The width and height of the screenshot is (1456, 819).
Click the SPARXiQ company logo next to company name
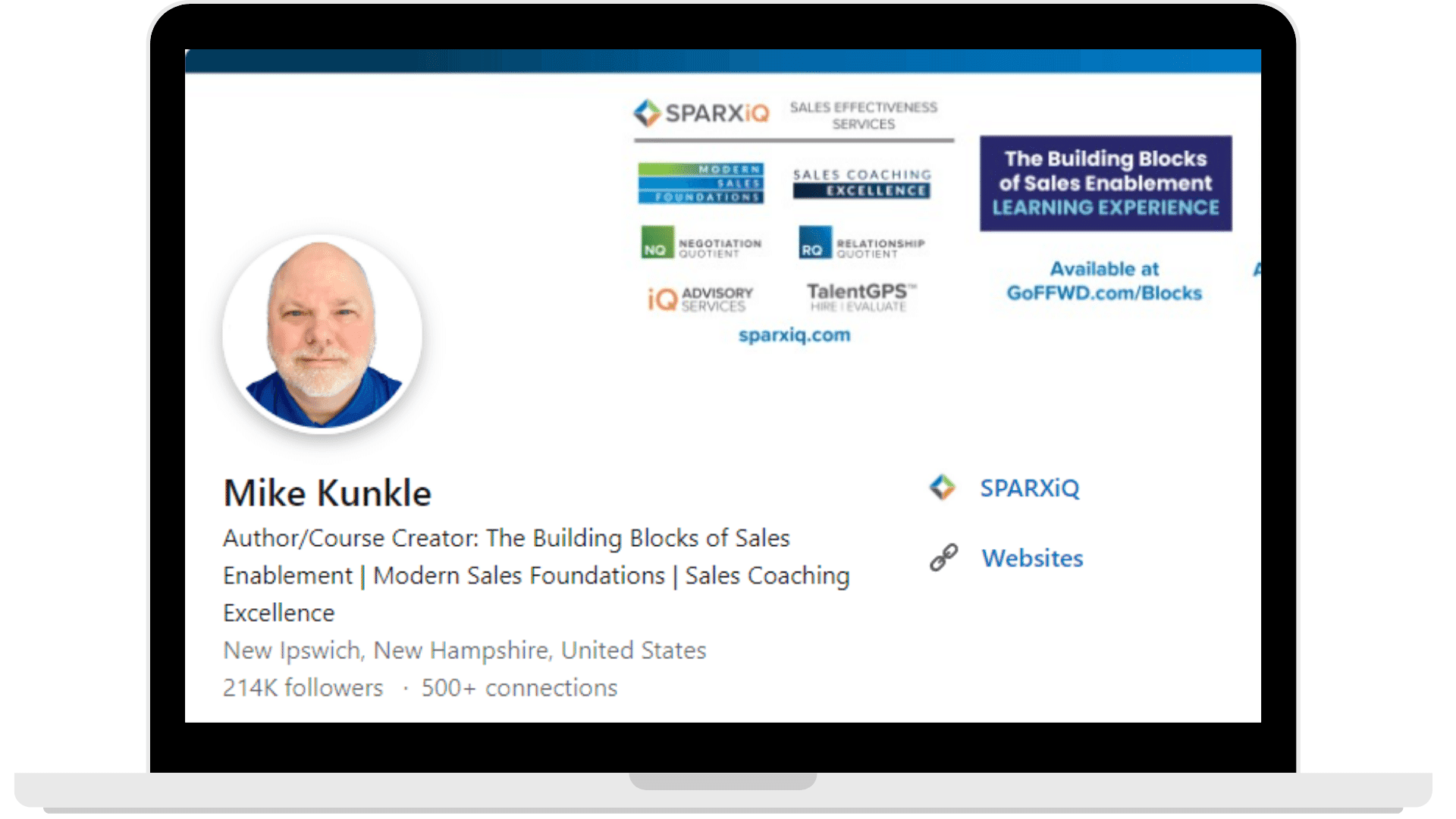click(944, 488)
